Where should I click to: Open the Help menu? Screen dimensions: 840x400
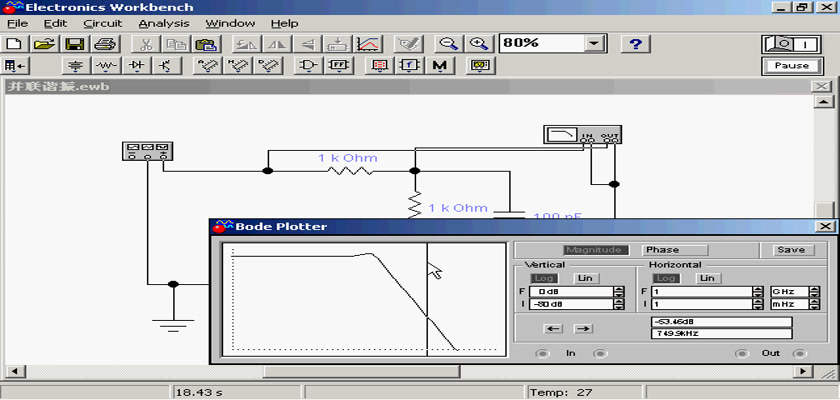tap(284, 24)
